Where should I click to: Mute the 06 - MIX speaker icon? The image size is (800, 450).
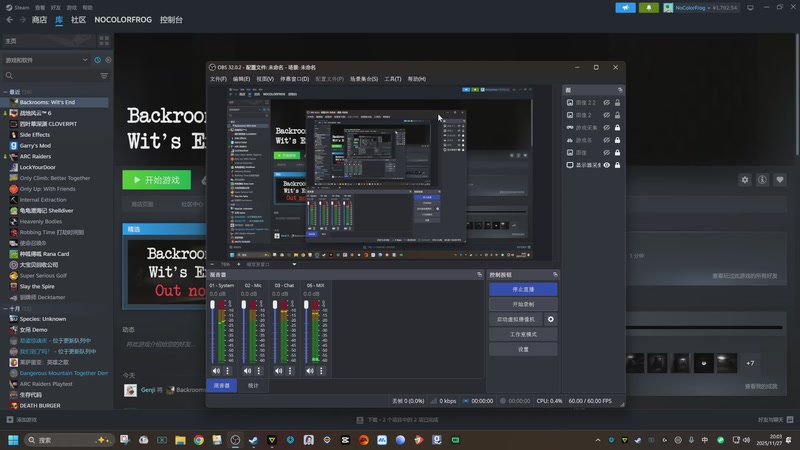(x=312, y=371)
